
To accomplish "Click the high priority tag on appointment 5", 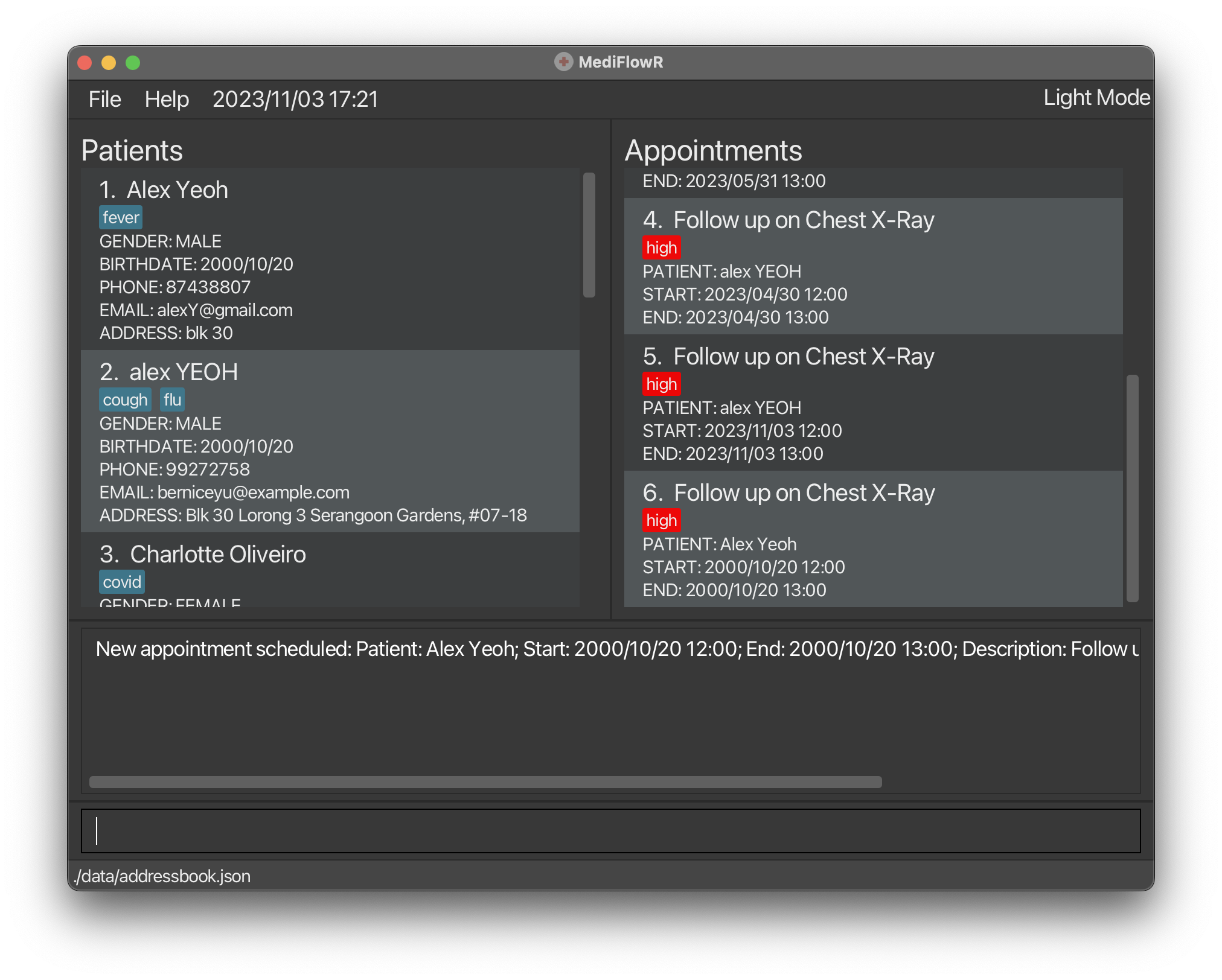I will coord(661,384).
